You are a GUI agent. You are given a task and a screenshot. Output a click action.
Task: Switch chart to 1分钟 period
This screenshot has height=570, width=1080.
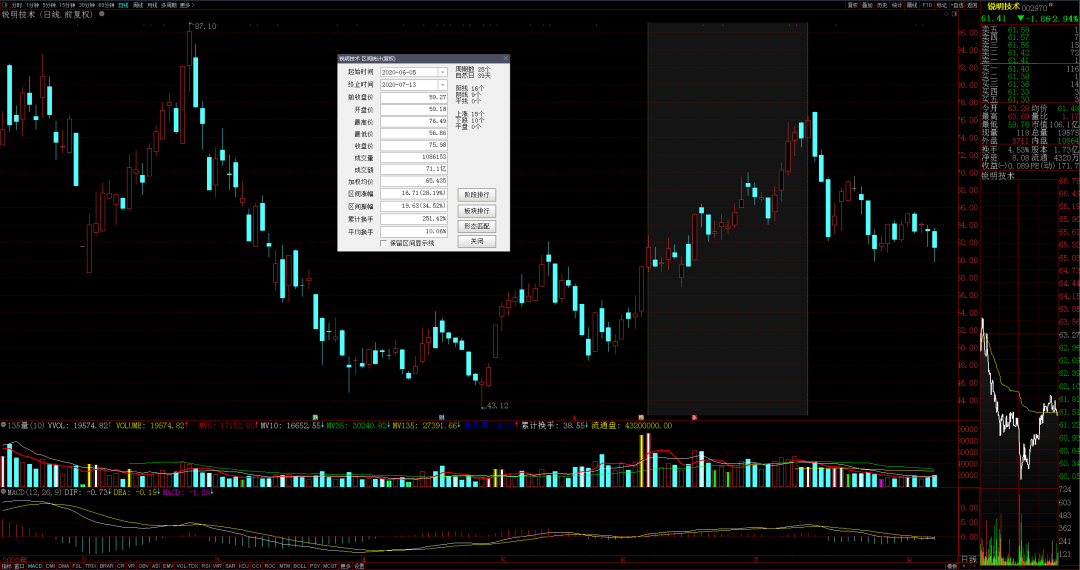click(x=32, y=5)
